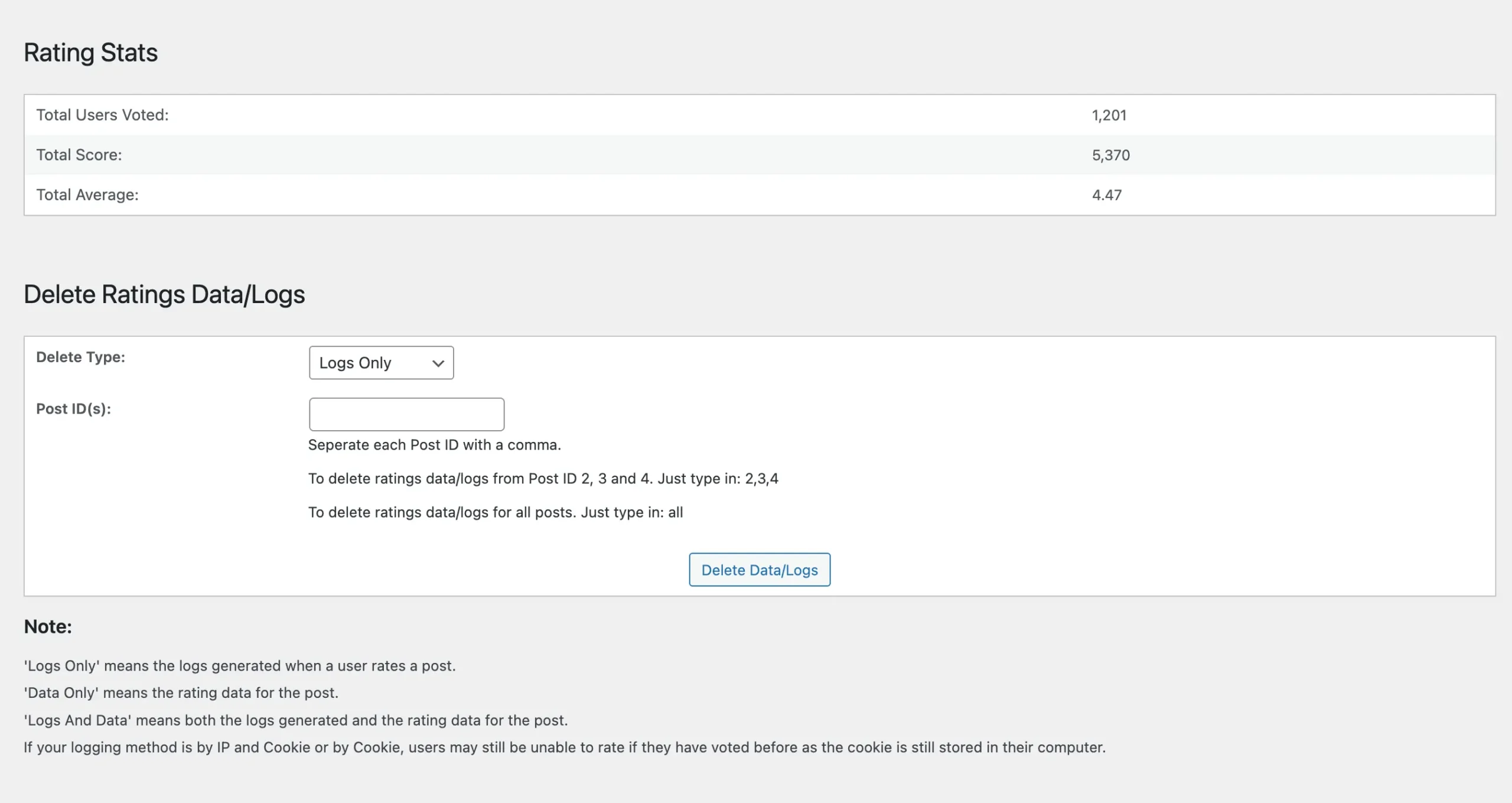The image size is (1512, 803).
Task: Click the Delete Type label
Action: click(x=81, y=357)
